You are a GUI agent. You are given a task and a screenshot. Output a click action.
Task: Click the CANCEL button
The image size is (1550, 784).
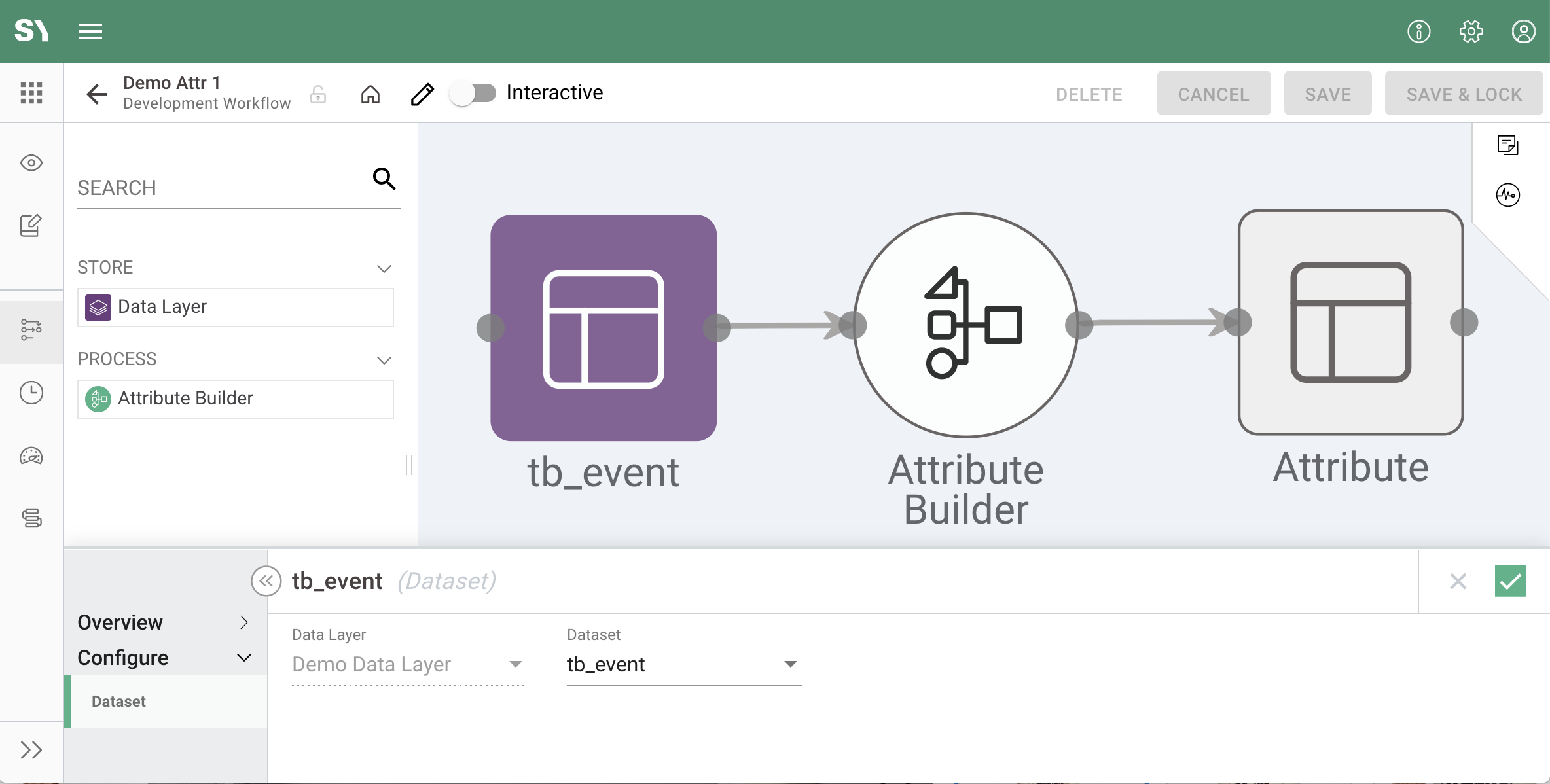coord(1214,94)
